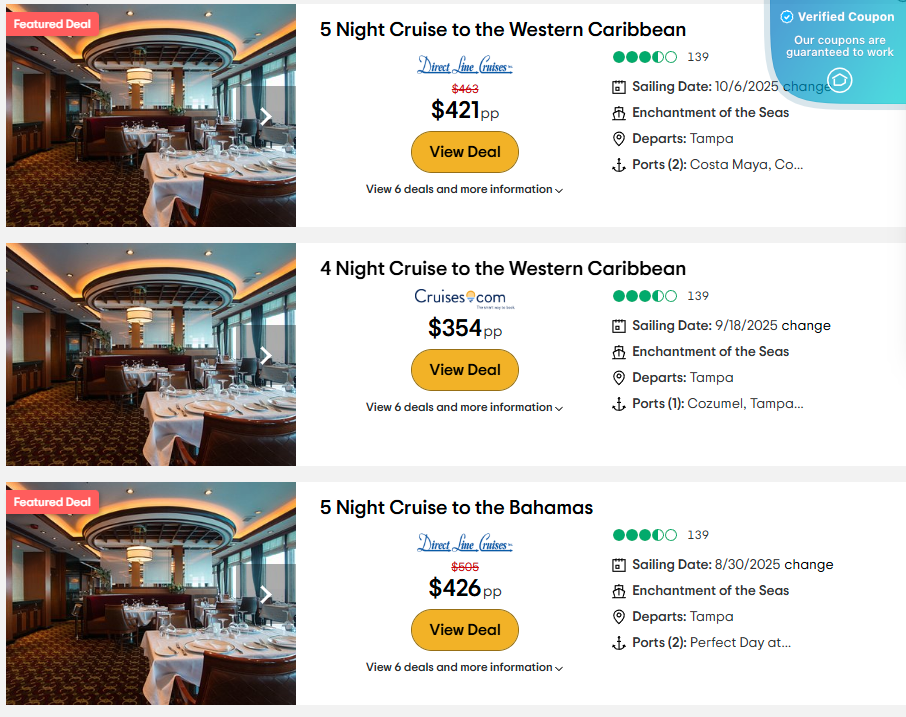Click the Cruises.com logo

[459, 297]
